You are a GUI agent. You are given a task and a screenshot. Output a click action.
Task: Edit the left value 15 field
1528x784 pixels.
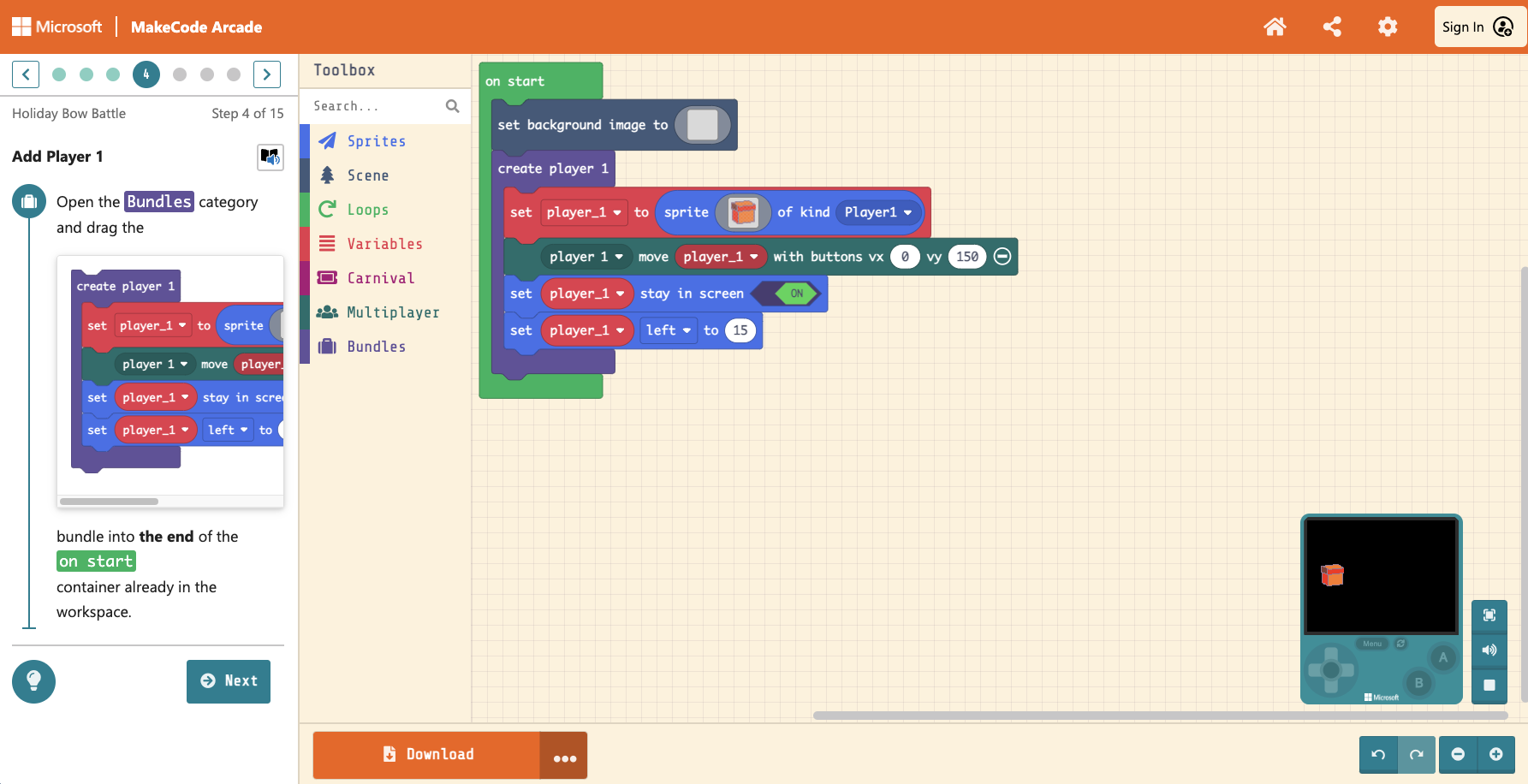tap(740, 330)
